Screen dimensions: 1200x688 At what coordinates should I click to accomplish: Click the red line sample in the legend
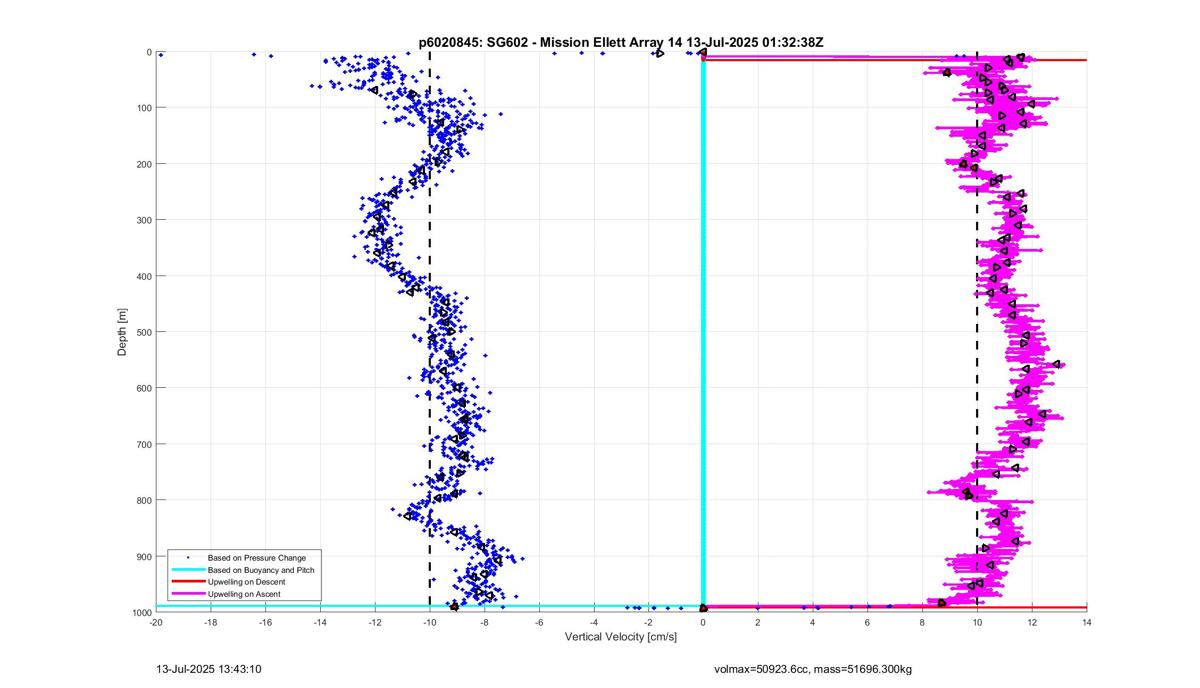pos(187,582)
